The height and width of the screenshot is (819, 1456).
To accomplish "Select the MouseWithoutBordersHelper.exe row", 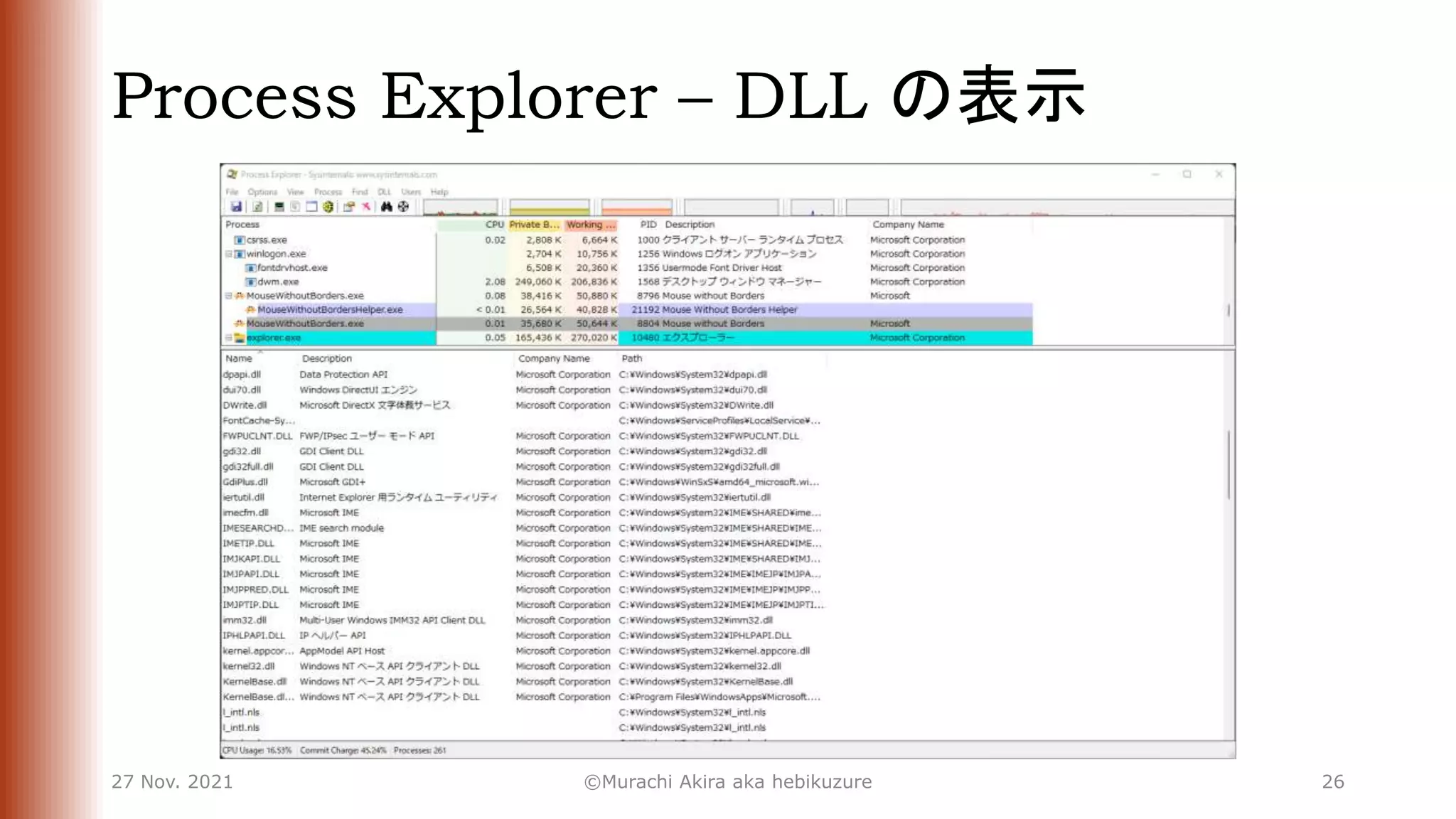I will 627,310.
